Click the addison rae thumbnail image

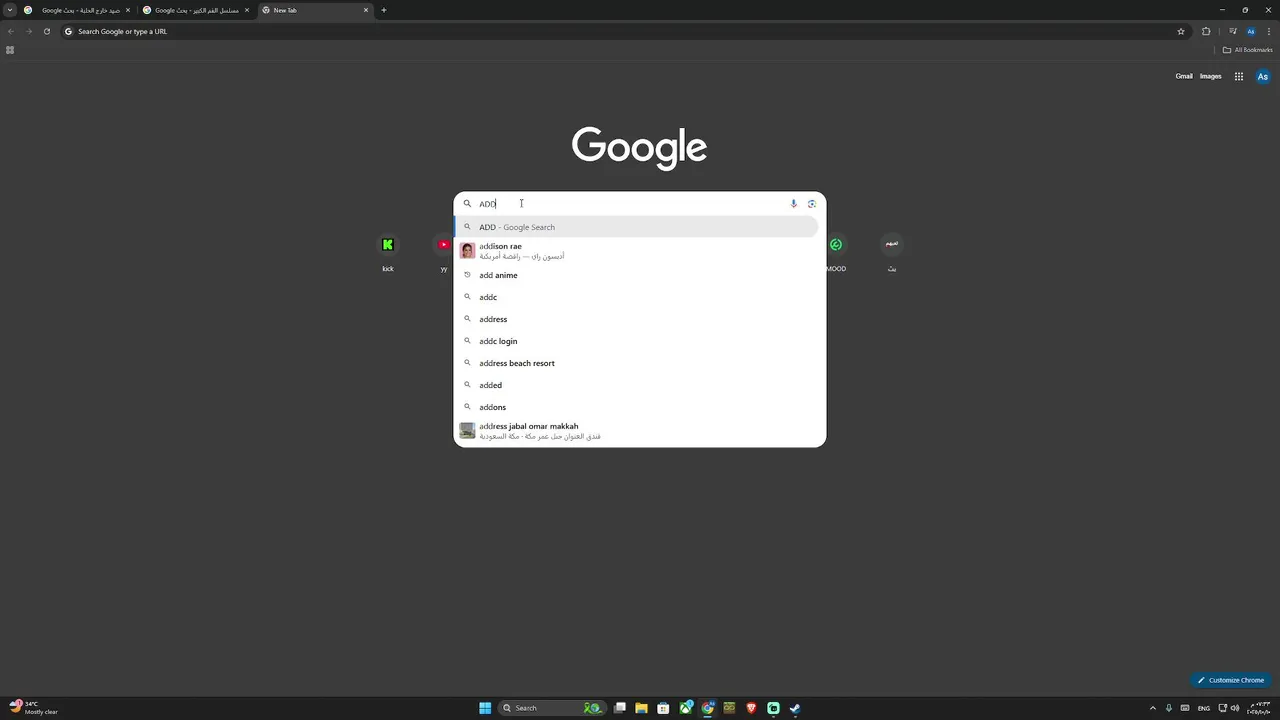(467, 251)
